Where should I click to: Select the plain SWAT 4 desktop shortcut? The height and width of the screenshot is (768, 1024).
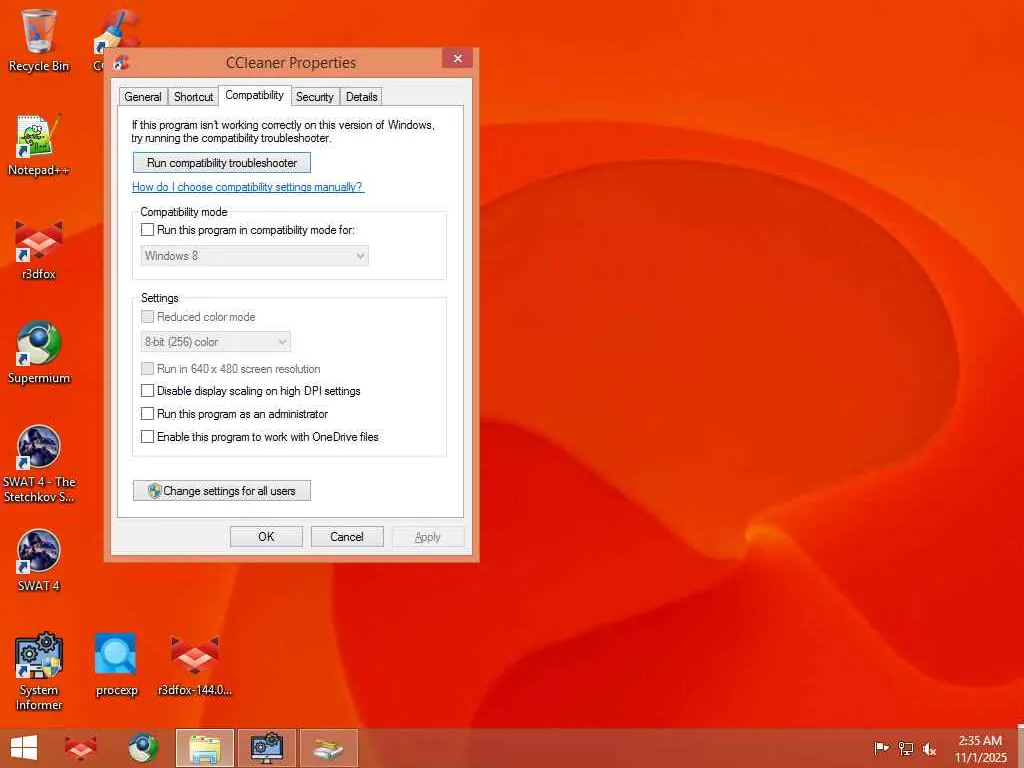(x=39, y=560)
